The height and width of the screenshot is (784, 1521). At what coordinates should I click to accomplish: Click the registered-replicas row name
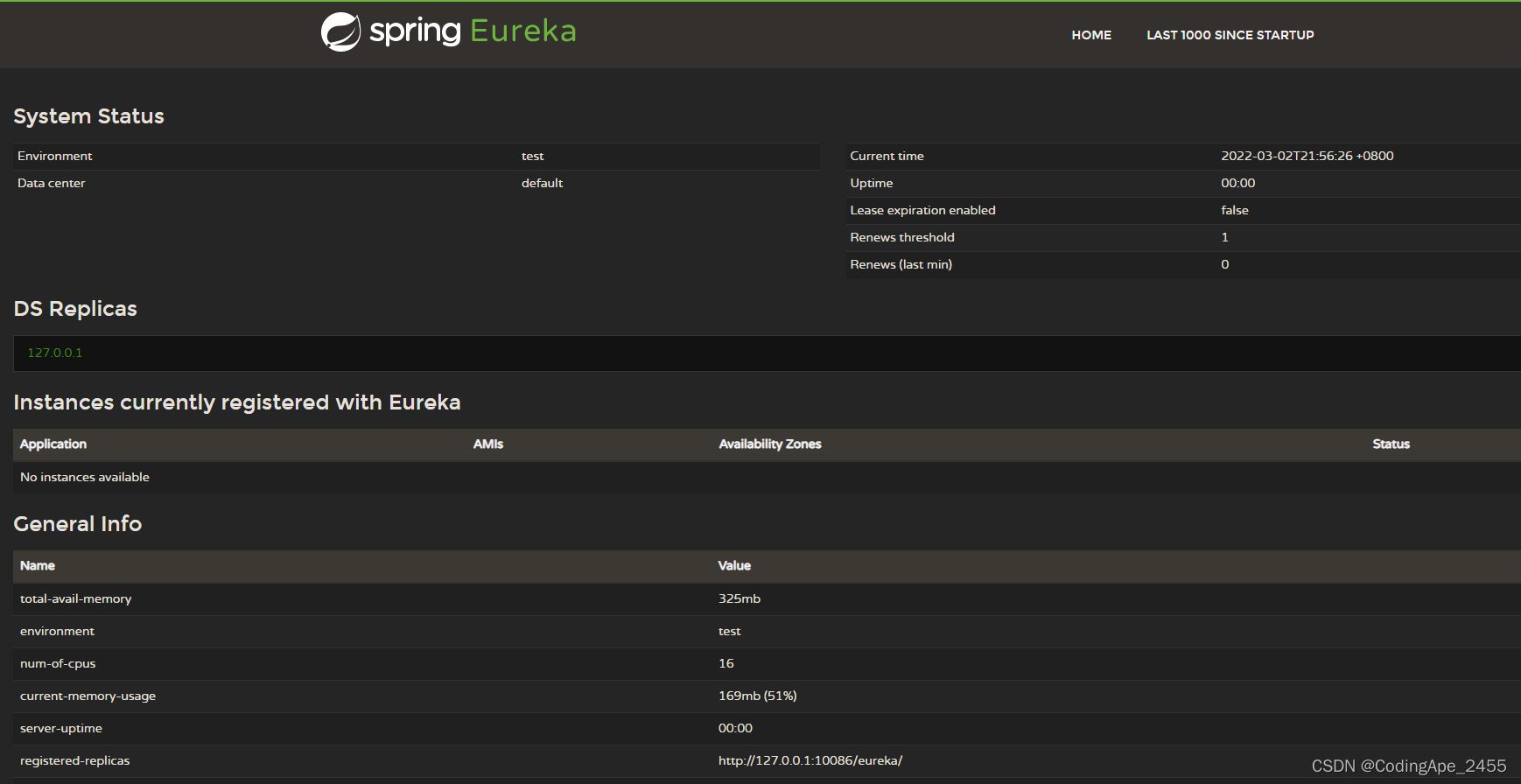tap(74, 760)
